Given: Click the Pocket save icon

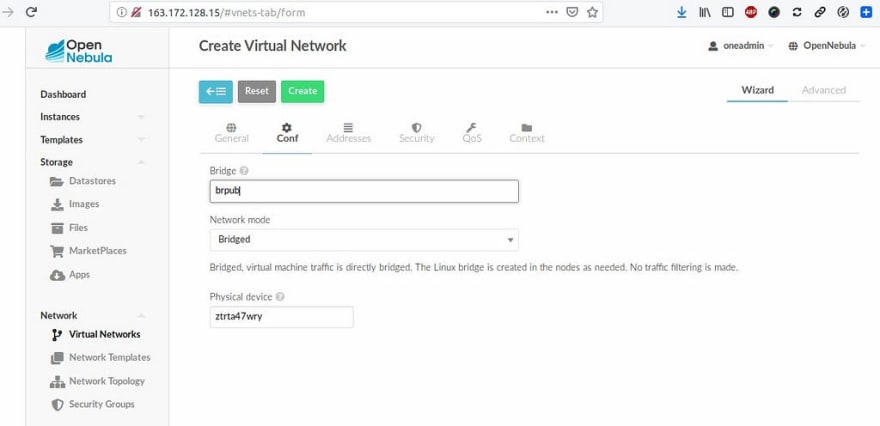Looking at the screenshot, I should (572, 12).
